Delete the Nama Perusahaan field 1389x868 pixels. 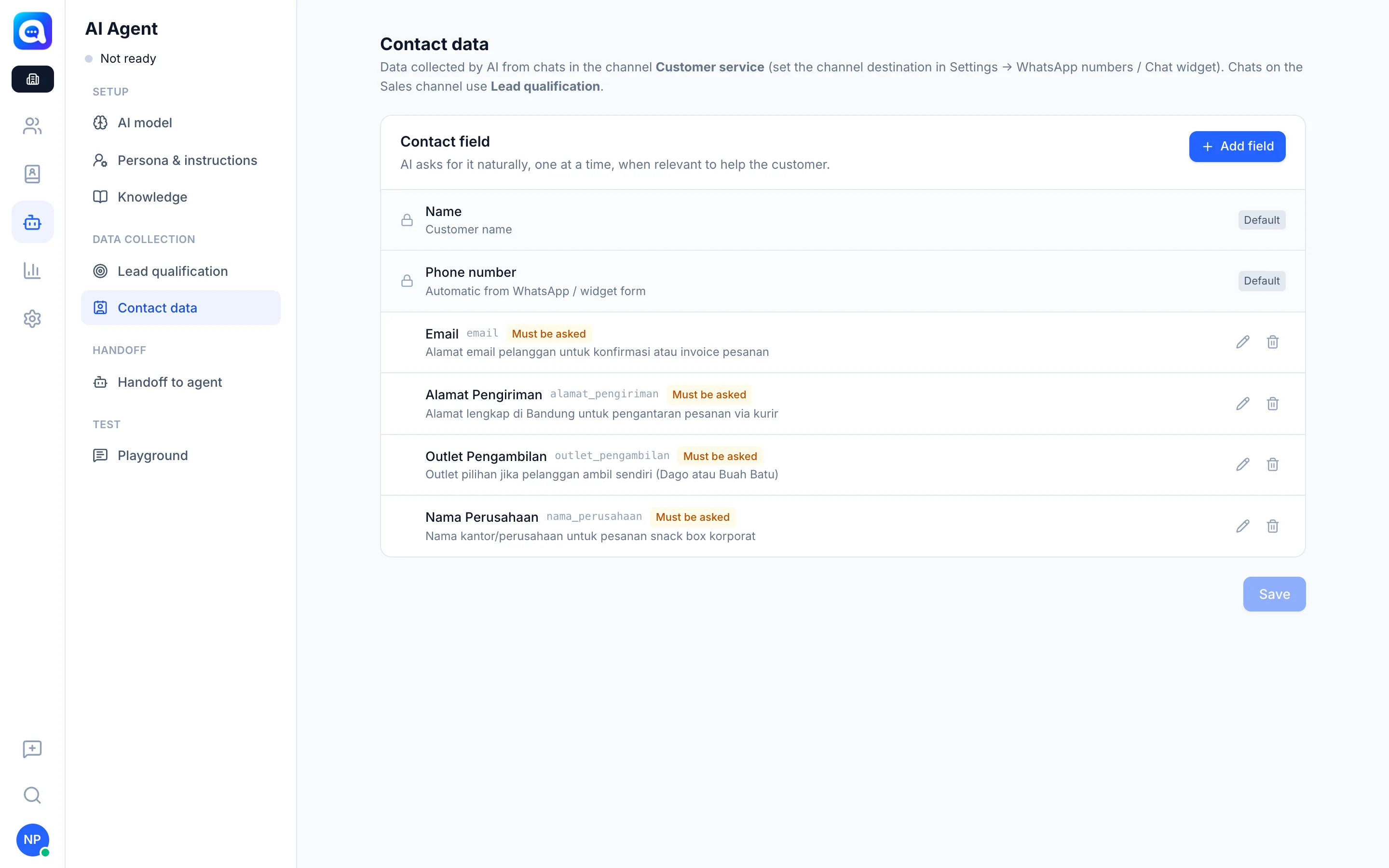(x=1272, y=527)
